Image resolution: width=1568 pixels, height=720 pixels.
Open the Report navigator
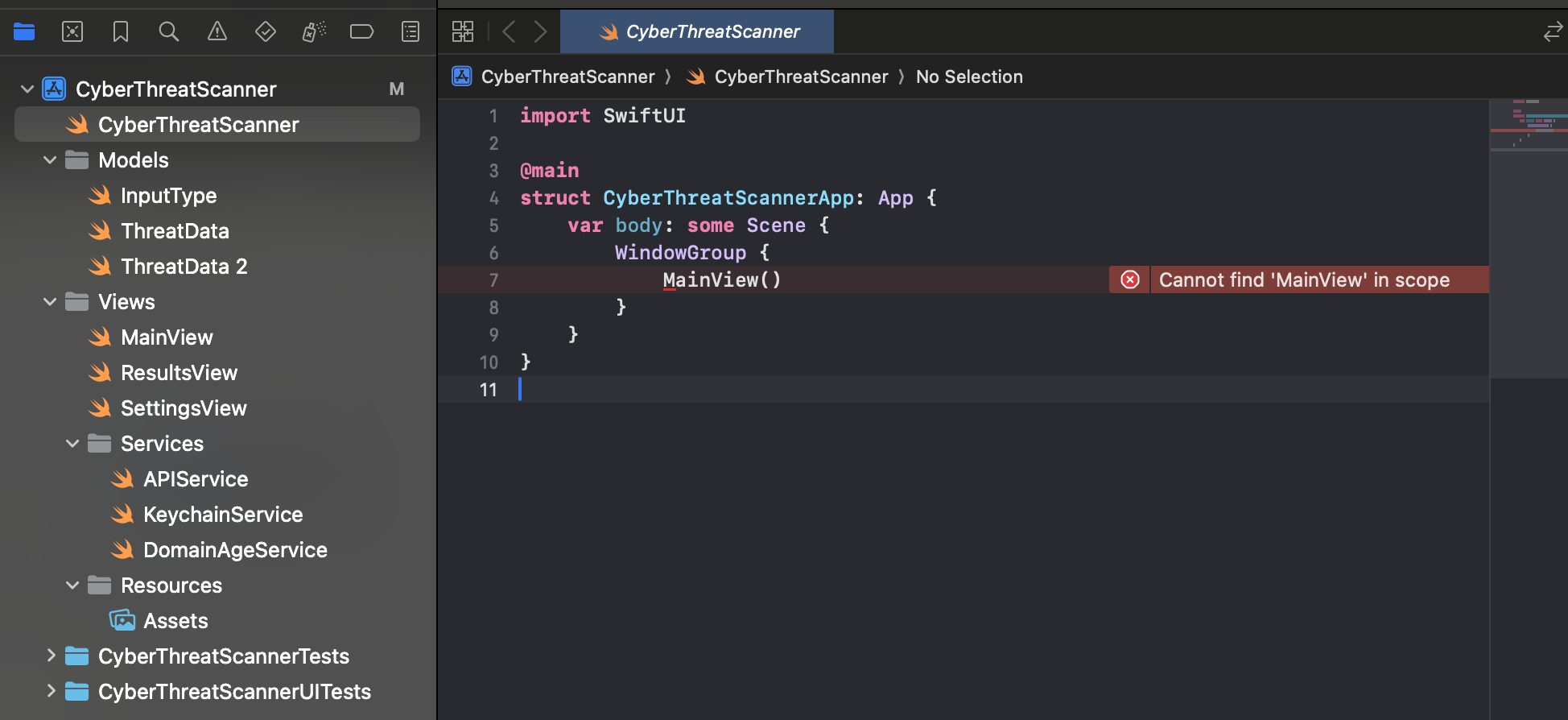click(x=411, y=31)
